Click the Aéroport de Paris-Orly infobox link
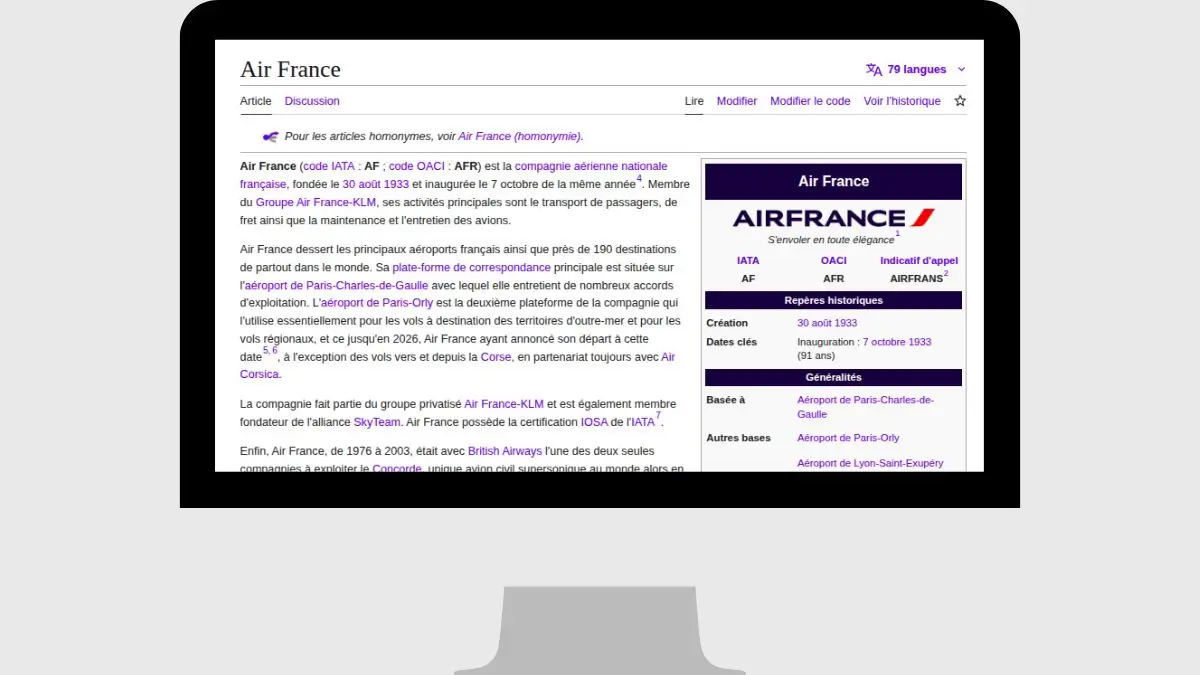Screen dimensions: 1200x675 848,438
